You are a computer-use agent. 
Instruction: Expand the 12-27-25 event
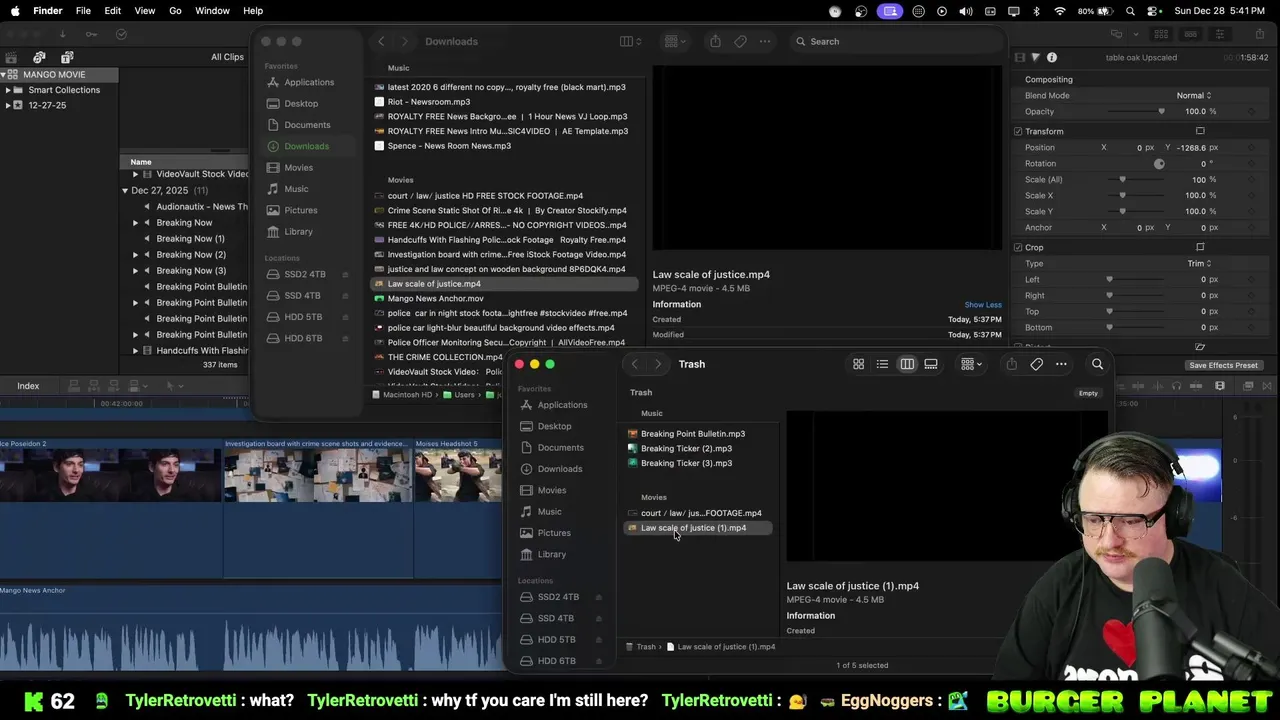(8, 105)
